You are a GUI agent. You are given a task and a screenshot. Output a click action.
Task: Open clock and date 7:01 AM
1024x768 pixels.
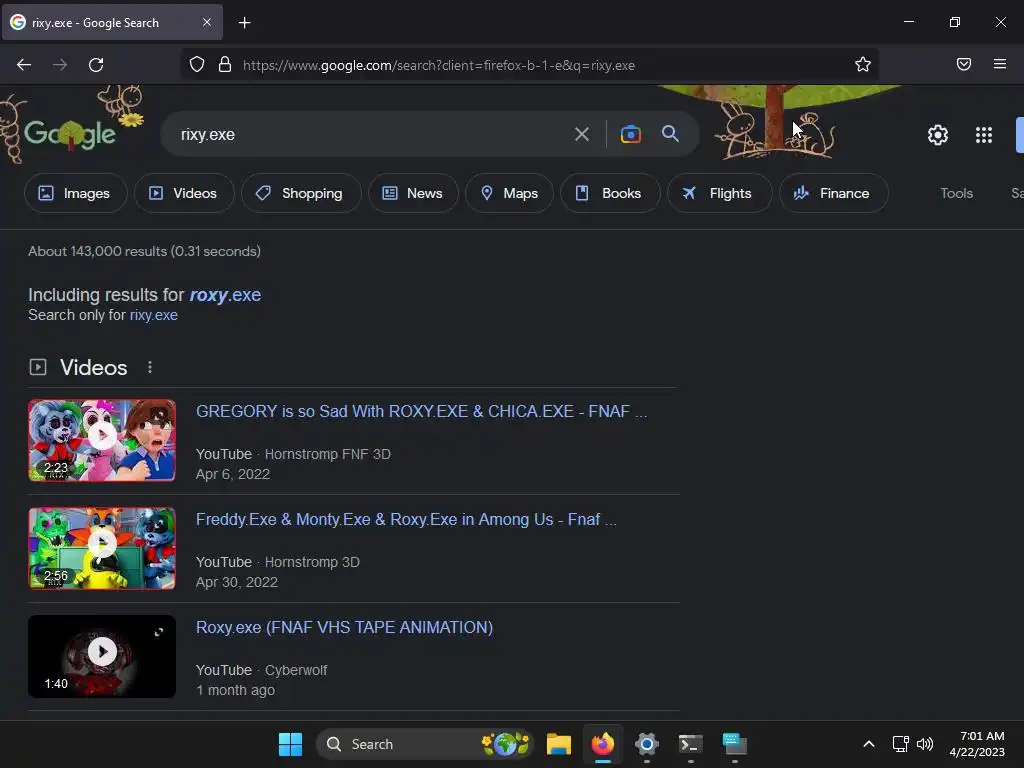coord(976,744)
